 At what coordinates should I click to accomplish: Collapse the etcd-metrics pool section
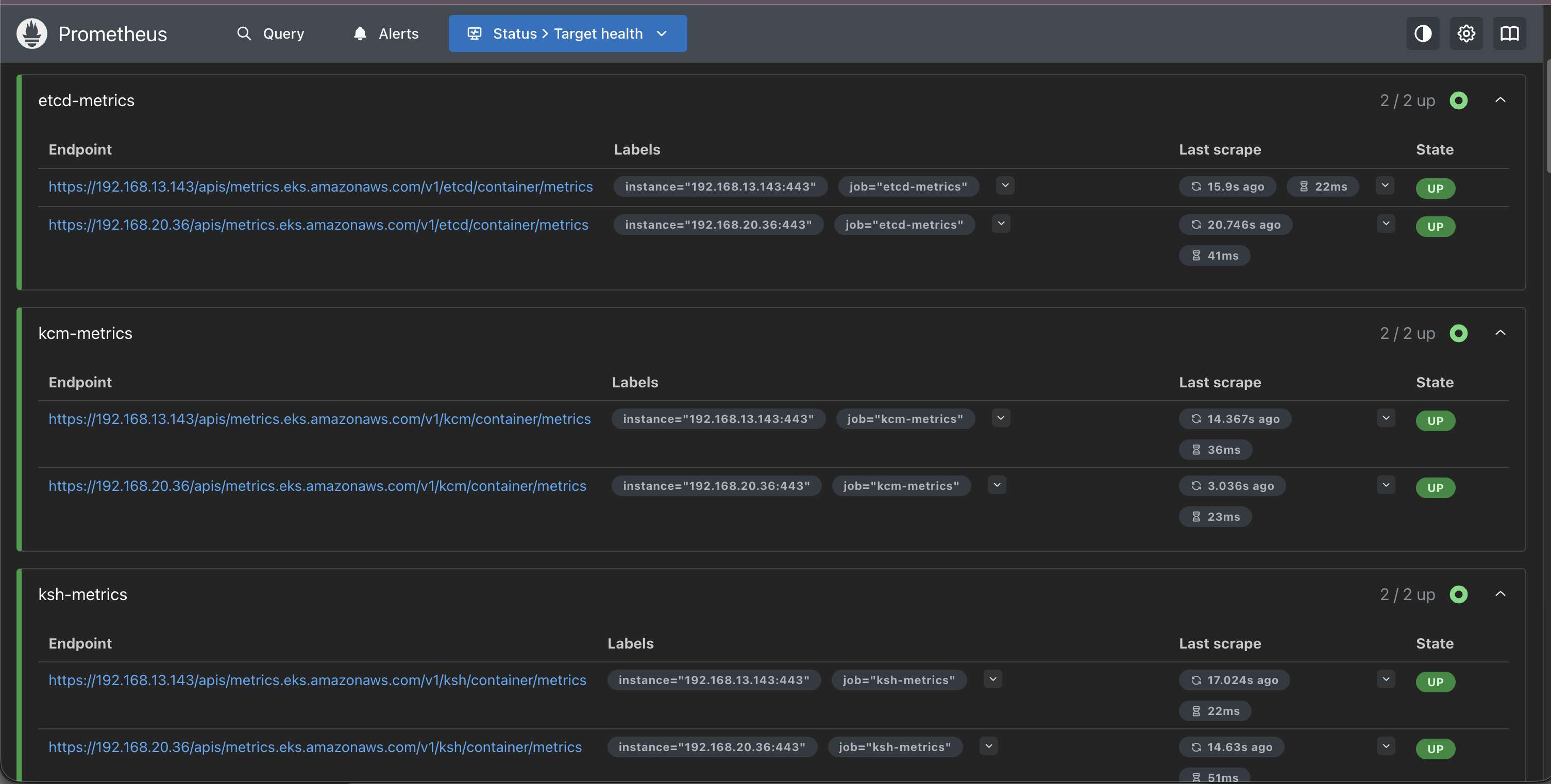1501,100
